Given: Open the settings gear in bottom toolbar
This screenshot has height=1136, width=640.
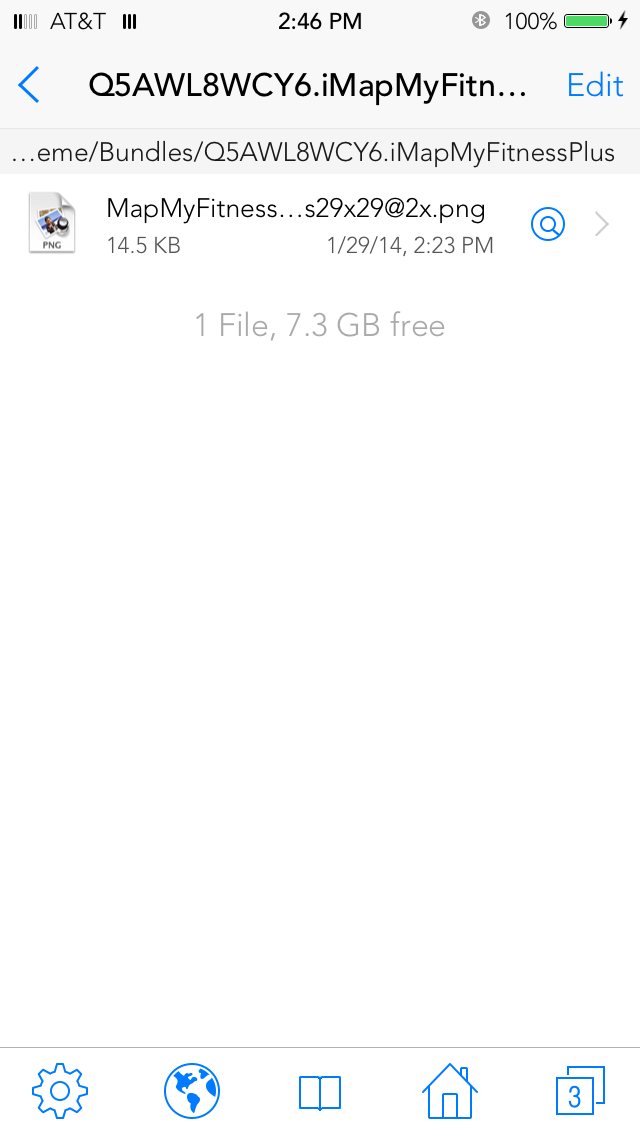Looking at the screenshot, I should [x=60, y=1091].
